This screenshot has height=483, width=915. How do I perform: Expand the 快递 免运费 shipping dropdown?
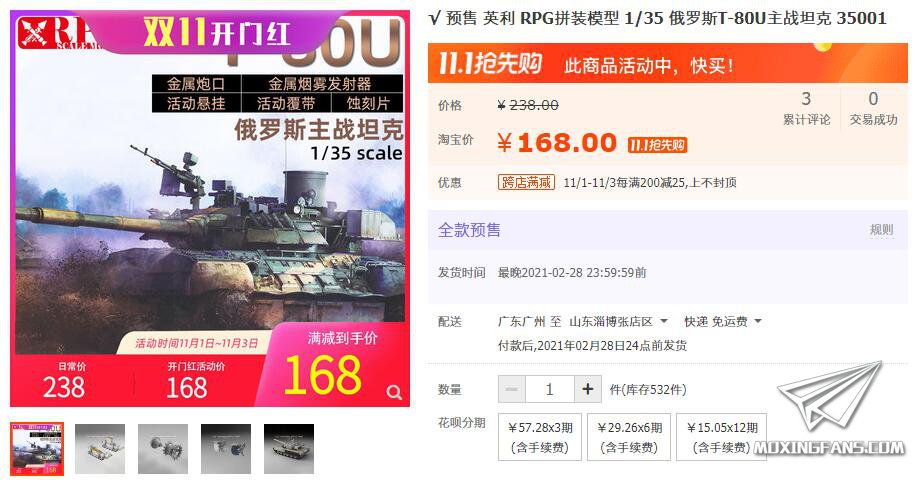pos(723,321)
